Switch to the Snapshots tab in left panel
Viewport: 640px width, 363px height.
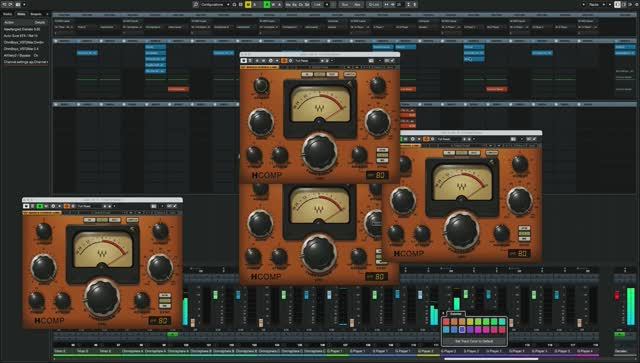click(x=36, y=14)
